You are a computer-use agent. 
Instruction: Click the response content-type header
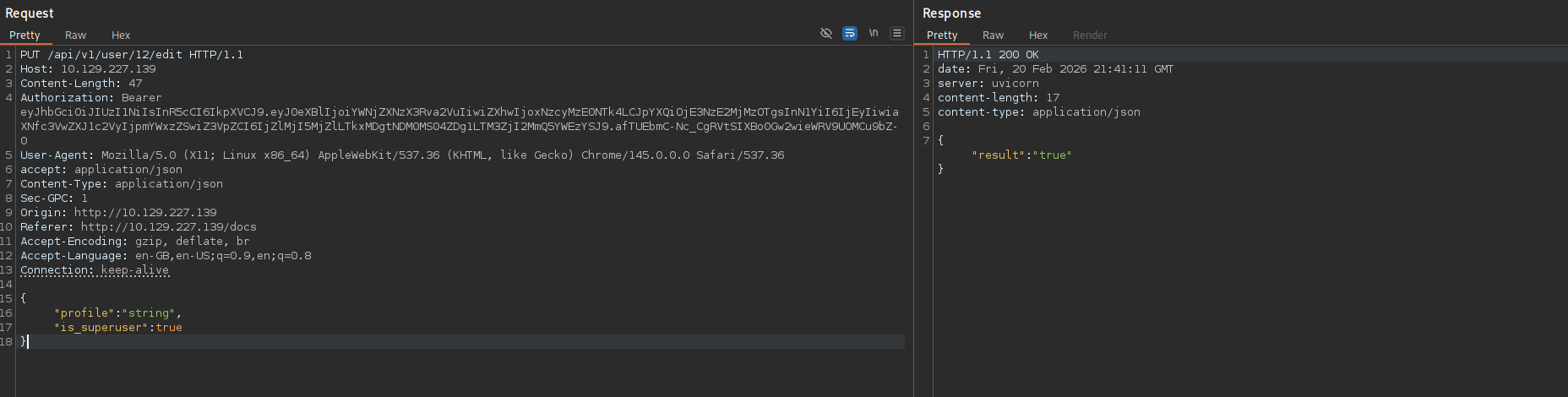[x=1039, y=112]
